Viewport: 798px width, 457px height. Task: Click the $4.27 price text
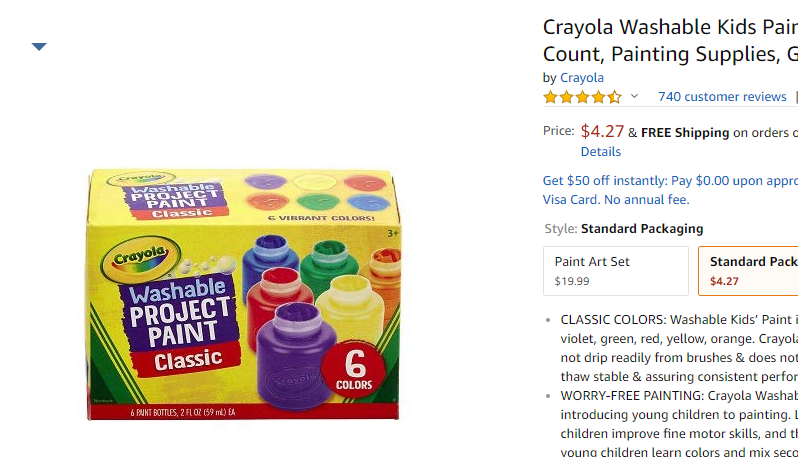coord(602,131)
